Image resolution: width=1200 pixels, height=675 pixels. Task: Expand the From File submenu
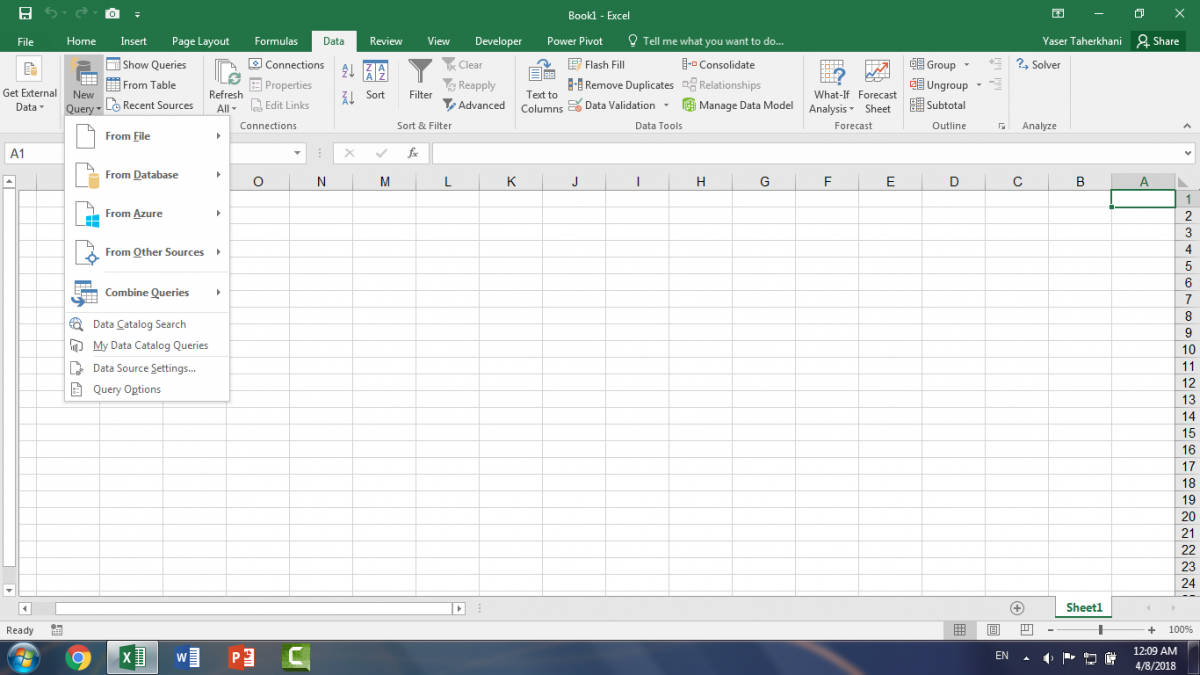(x=128, y=136)
